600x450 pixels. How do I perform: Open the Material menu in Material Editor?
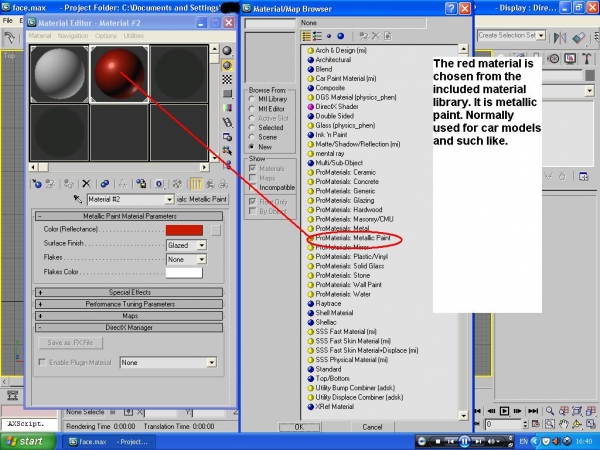point(40,36)
